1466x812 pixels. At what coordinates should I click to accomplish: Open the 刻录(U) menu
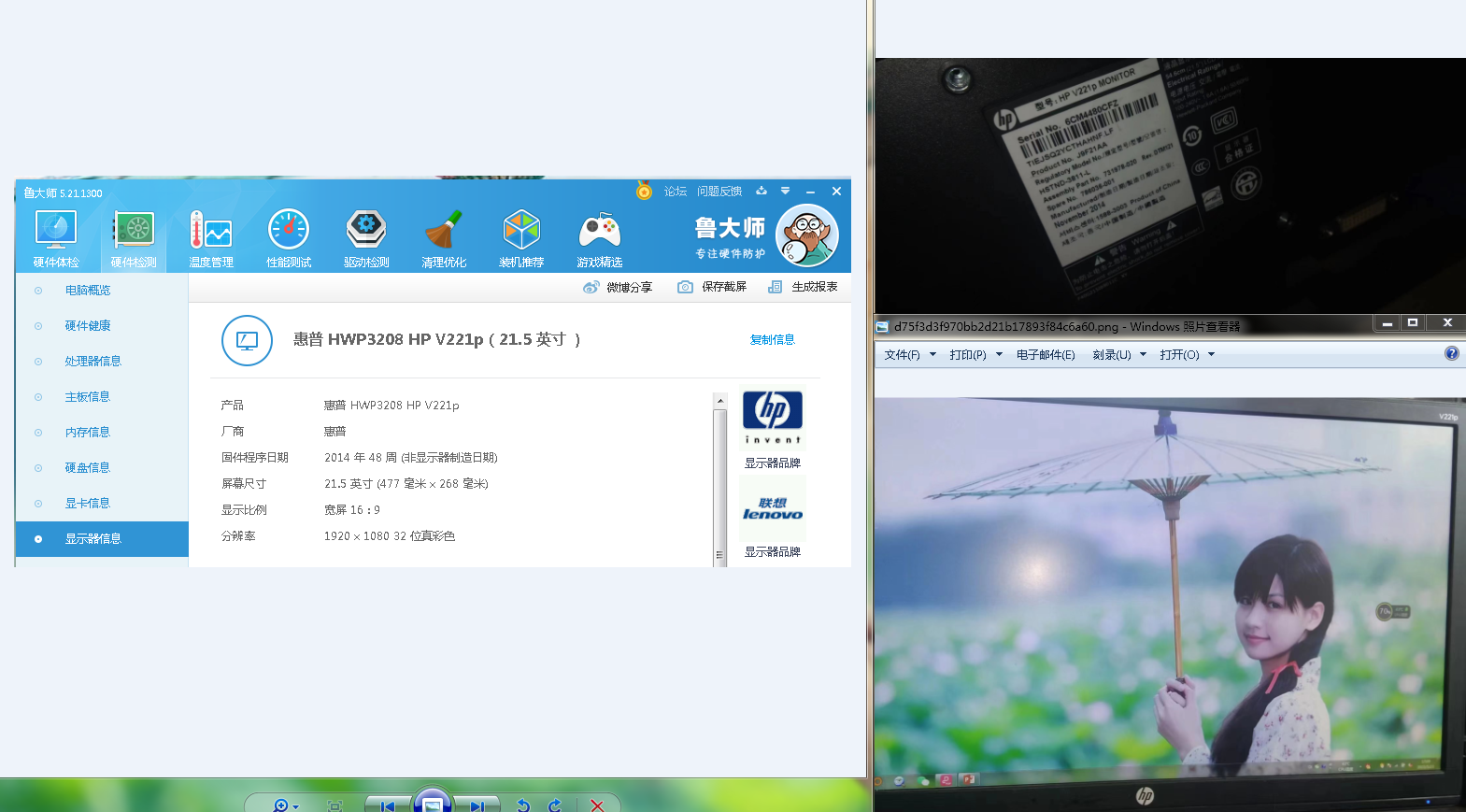pyautogui.click(x=1111, y=355)
